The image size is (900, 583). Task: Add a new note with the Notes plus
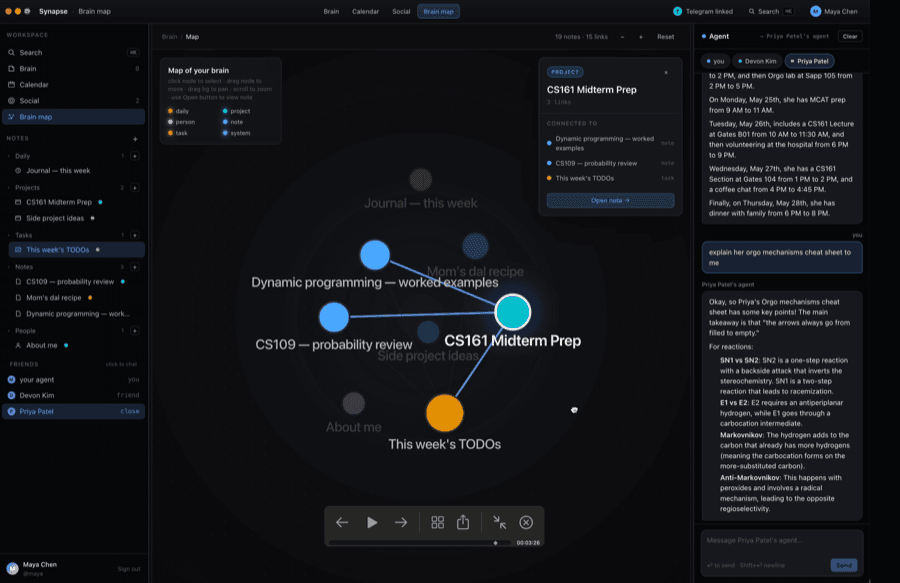[x=135, y=139]
